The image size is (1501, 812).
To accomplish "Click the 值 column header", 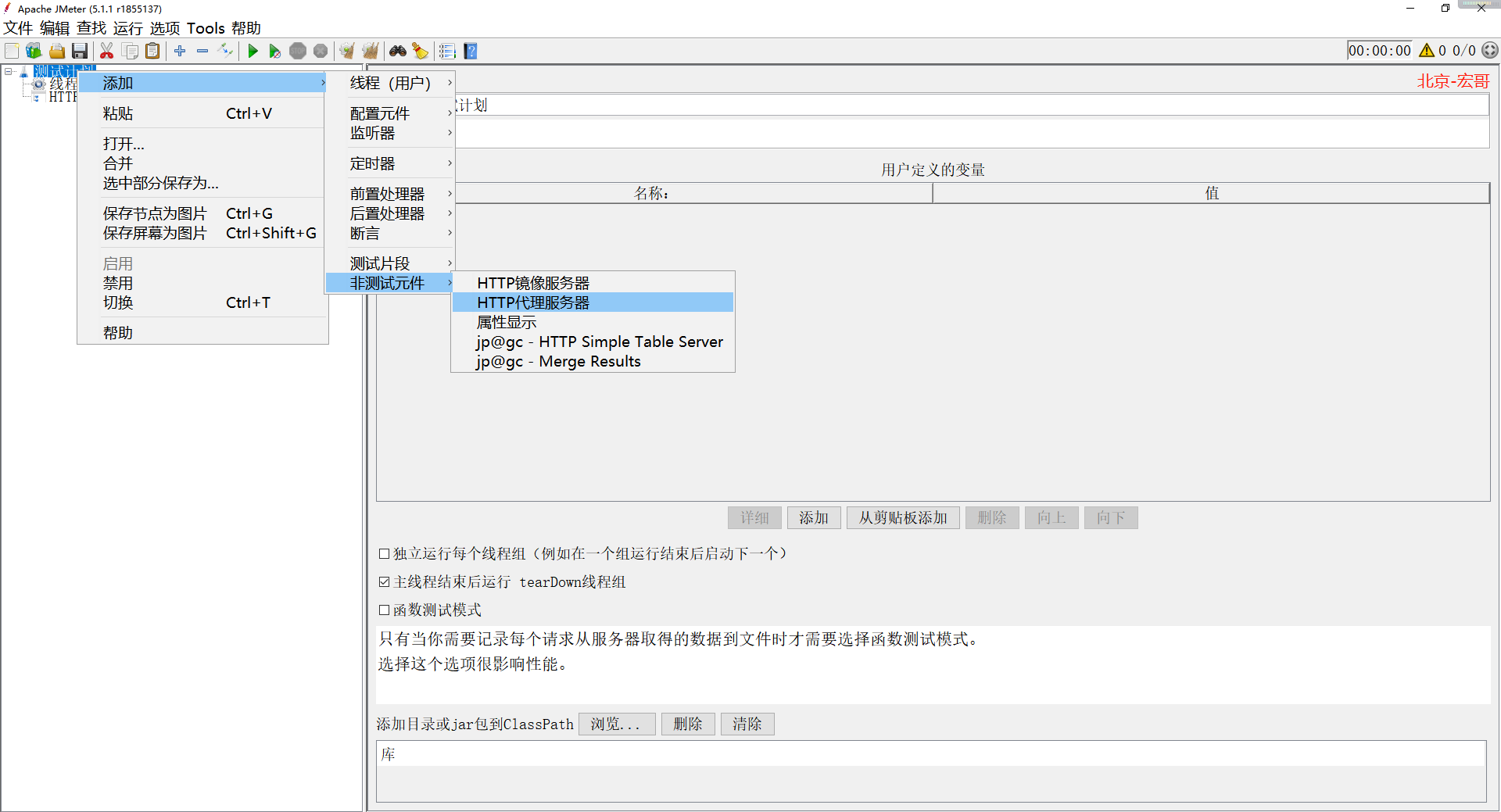I will click(1211, 193).
